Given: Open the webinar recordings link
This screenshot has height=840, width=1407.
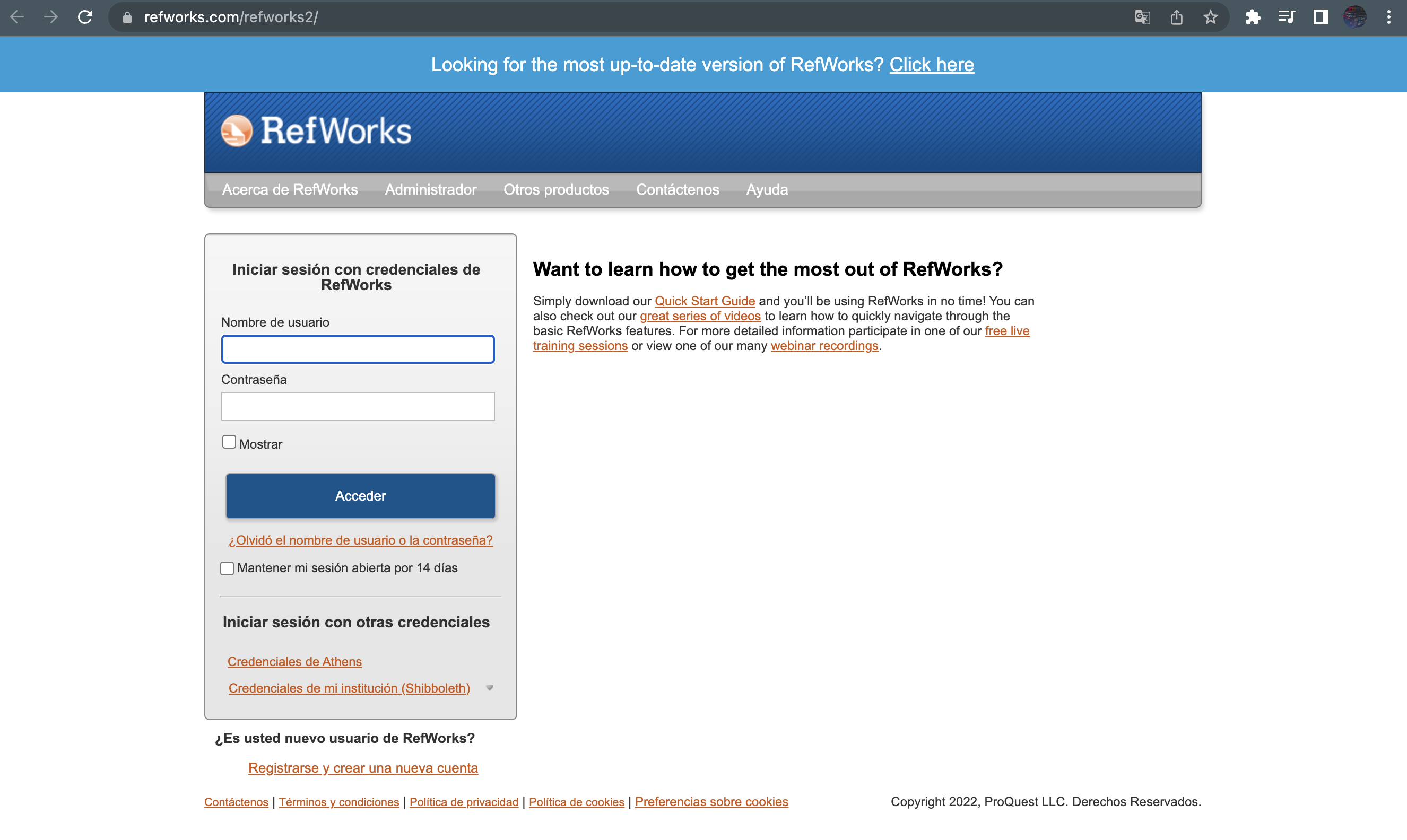Looking at the screenshot, I should (x=824, y=346).
